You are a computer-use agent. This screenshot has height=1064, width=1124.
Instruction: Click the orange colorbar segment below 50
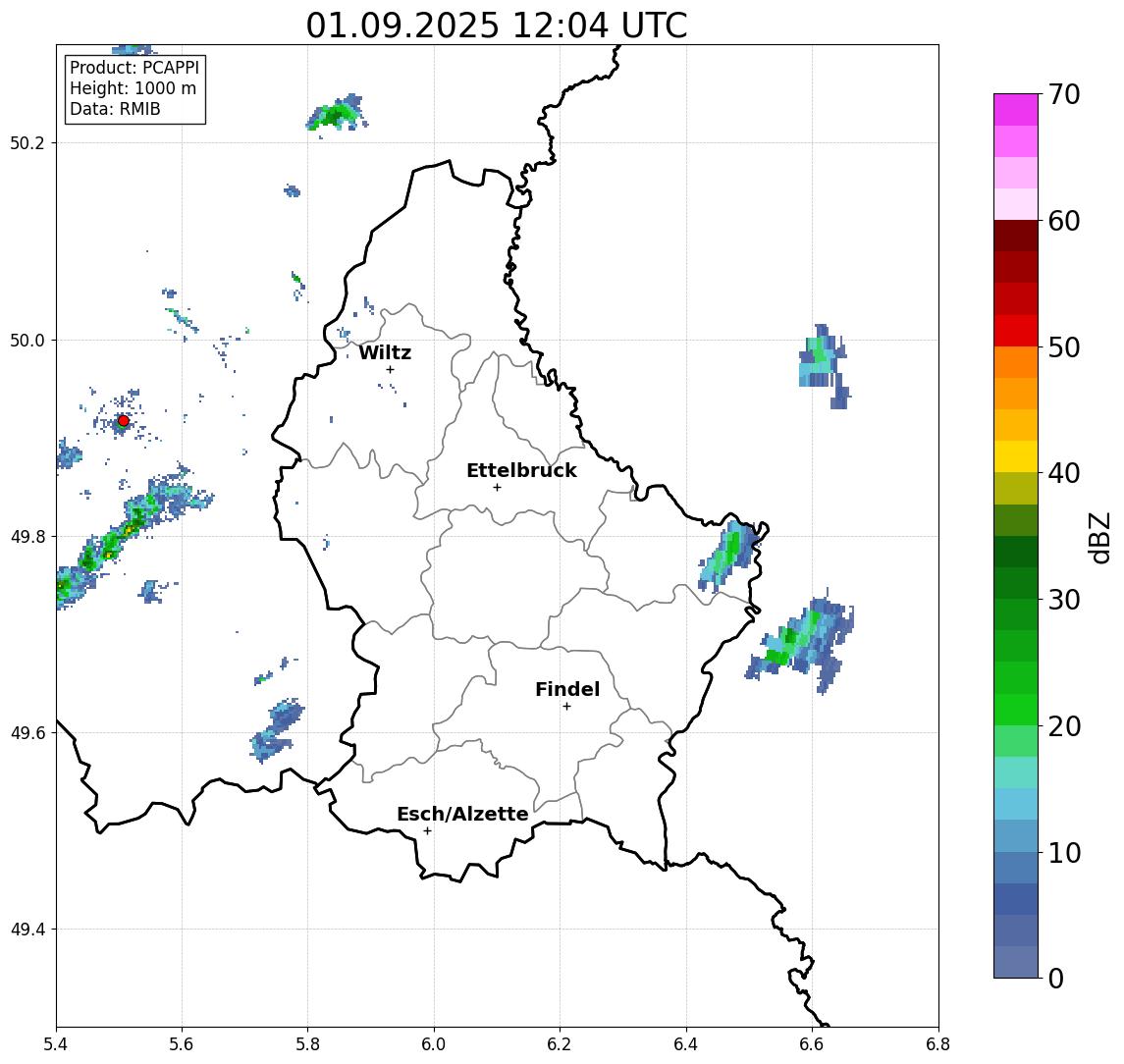[1016, 362]
